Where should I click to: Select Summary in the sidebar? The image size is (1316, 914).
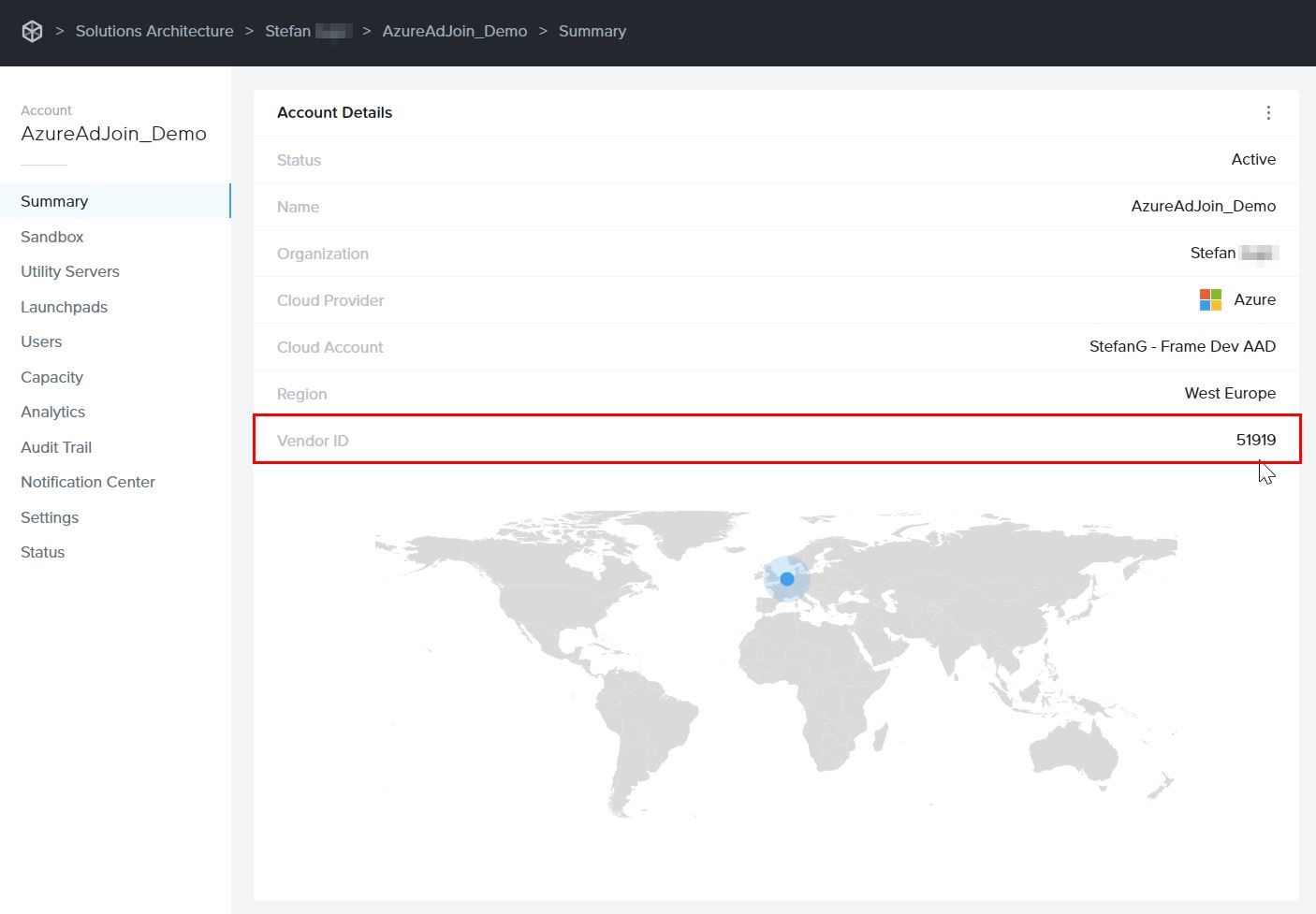tap(54, 202)
